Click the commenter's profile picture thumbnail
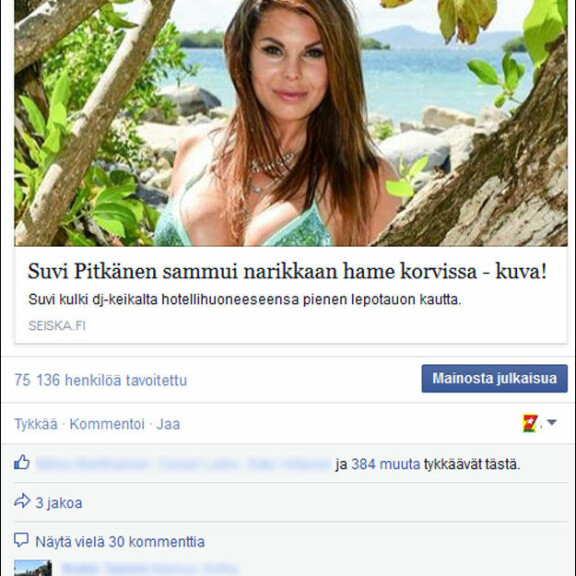The width and height of the screenshot is (576, 576). click(x=33, y=568)
